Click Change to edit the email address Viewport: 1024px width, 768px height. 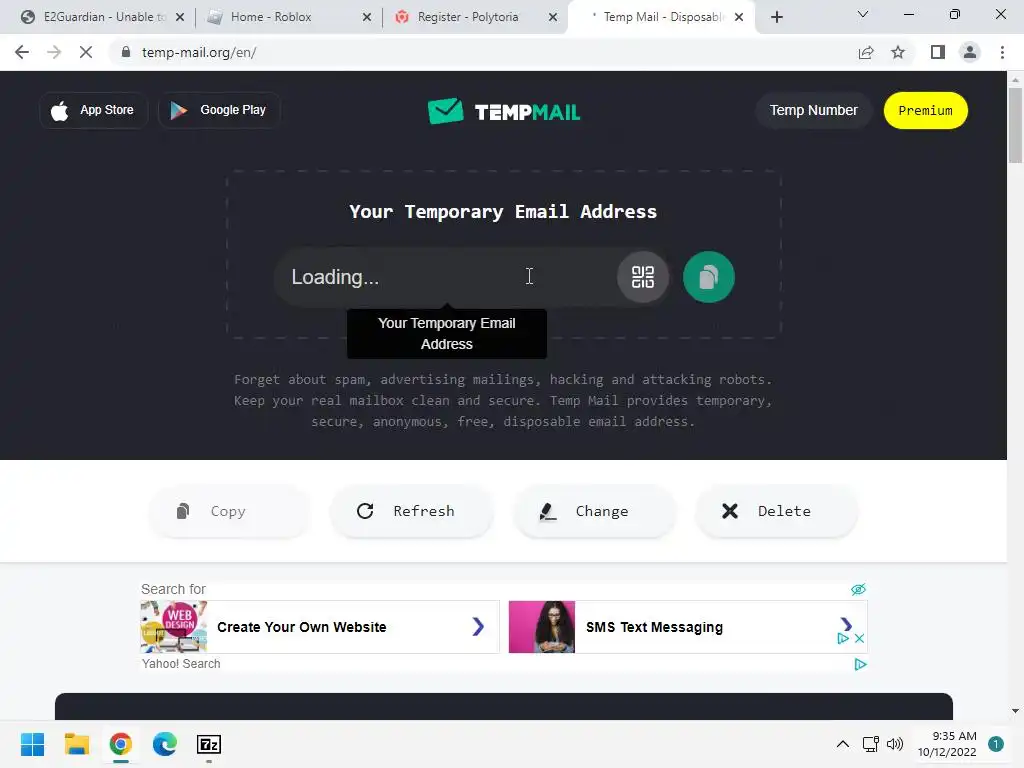click(594, 511)
